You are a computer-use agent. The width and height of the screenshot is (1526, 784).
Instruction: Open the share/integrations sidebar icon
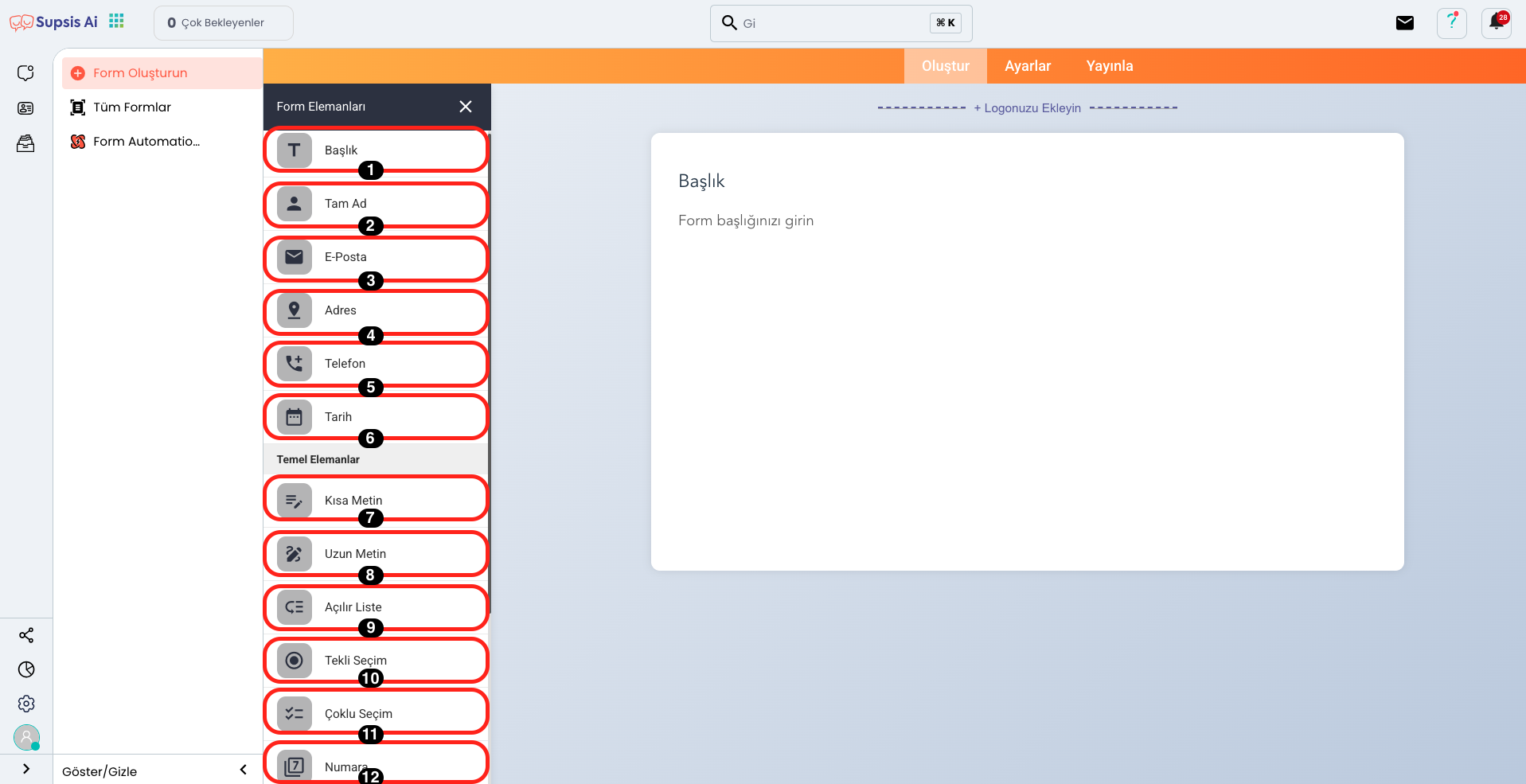tap(26, 635)
